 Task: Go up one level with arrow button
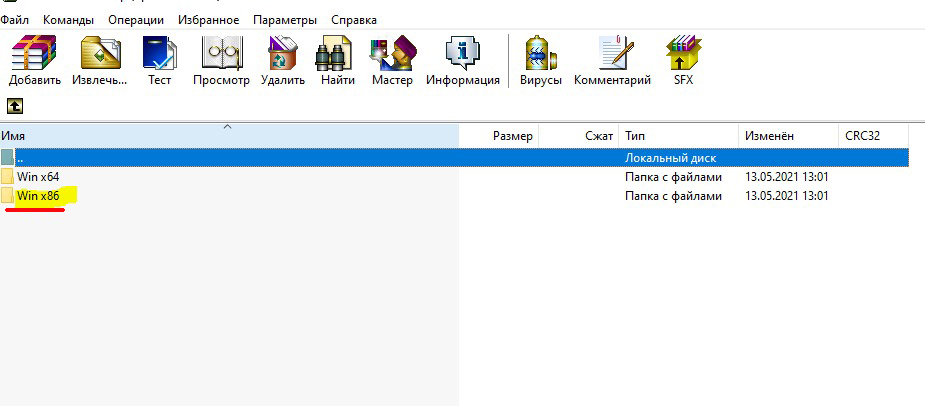point(15,105)
